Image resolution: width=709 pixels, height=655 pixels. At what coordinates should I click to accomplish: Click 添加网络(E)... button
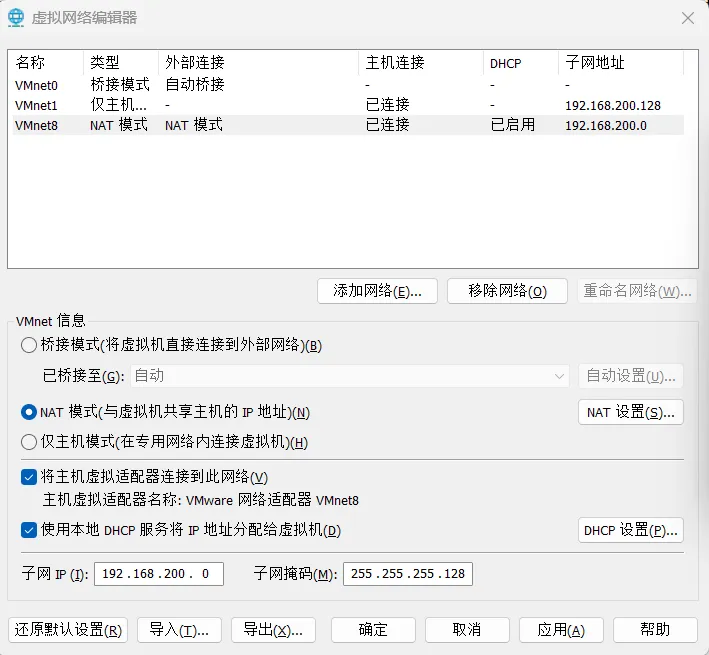(377, 291)
